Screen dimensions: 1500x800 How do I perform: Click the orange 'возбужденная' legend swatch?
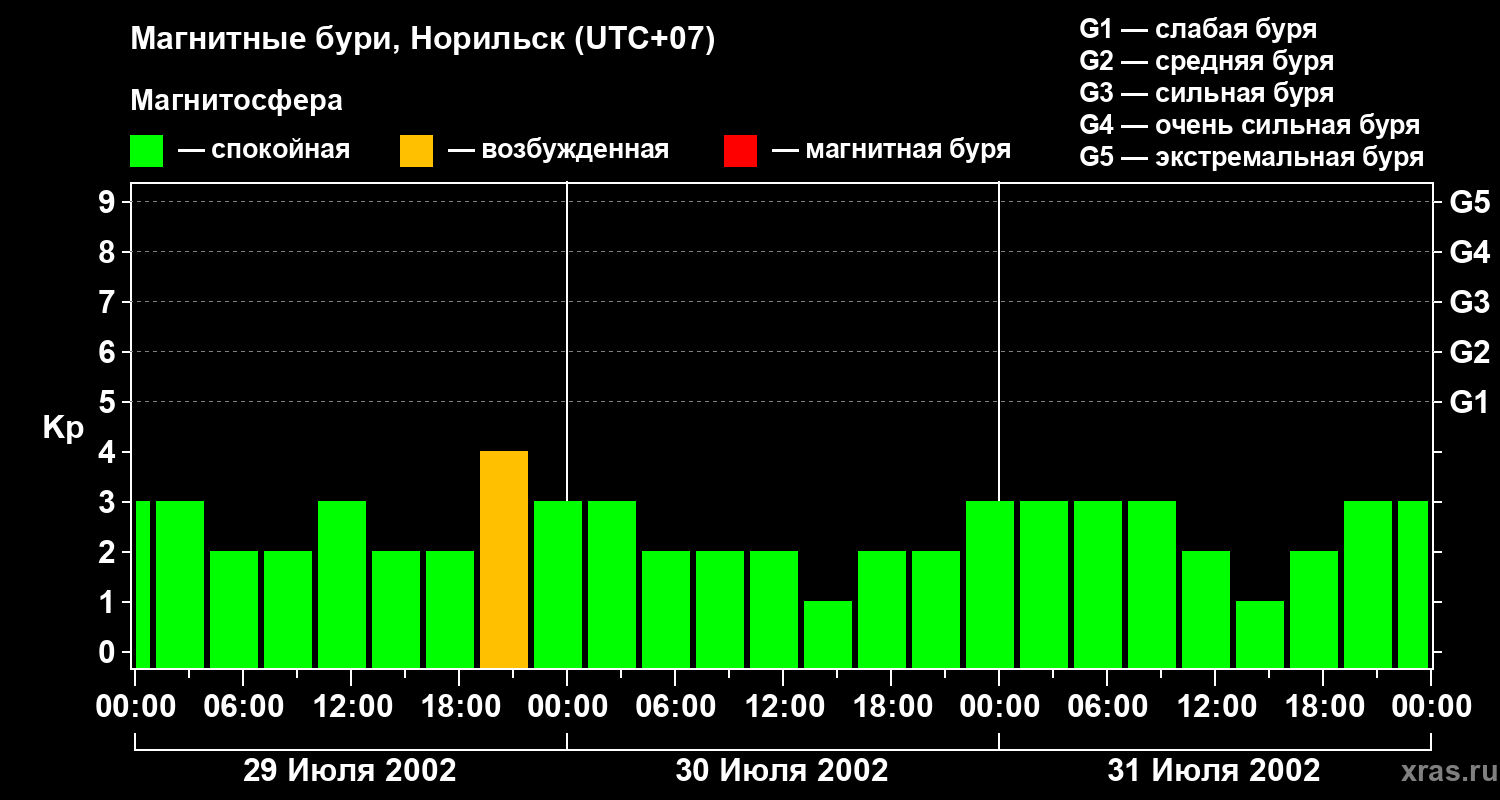point(416,151)
